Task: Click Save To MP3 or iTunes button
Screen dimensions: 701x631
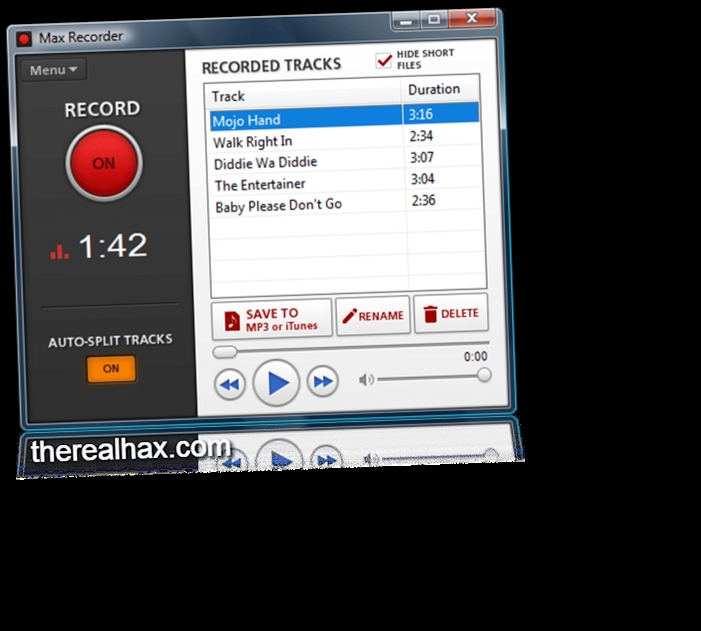Action: (x=272, y=319)
